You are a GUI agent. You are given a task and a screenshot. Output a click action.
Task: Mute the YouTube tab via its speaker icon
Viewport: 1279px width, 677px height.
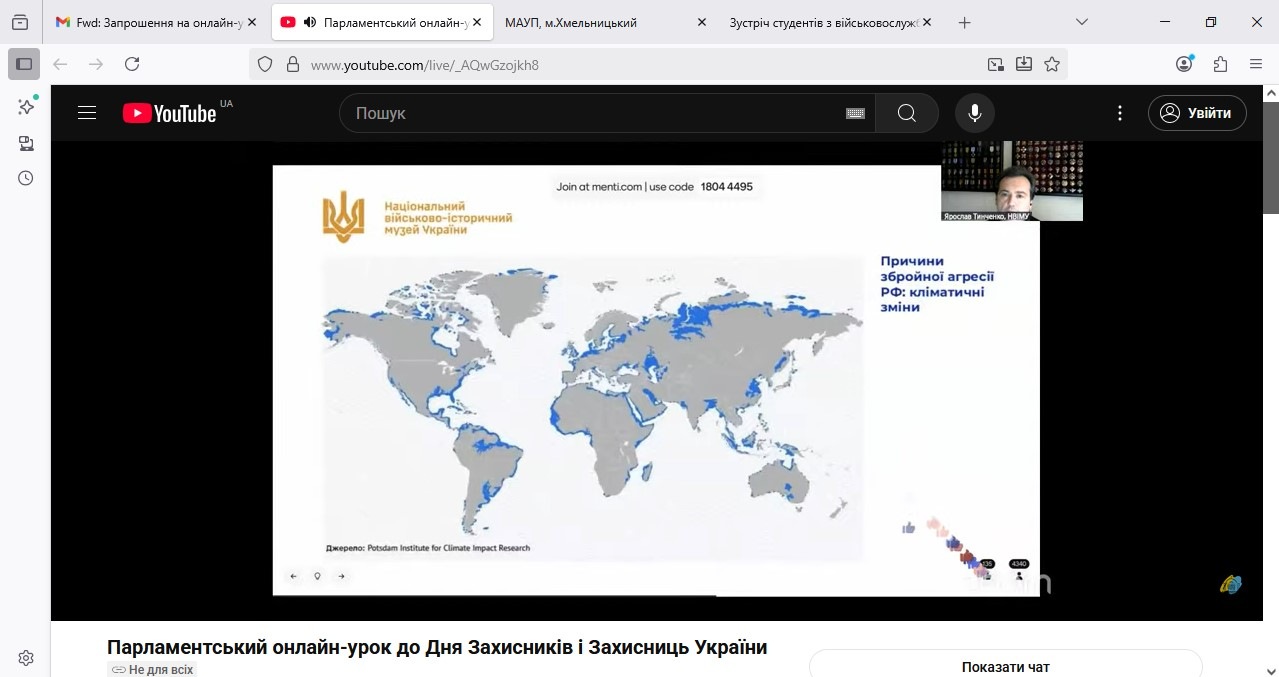(x=310, y=22)
